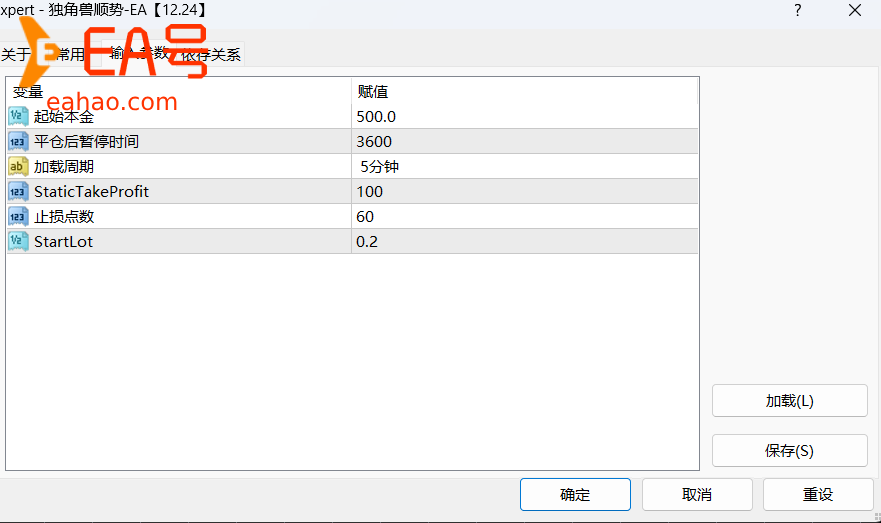Click the 取消 button
Image resolution: width=881 pixels, height=523 pixels.
pyautogui.click(x=697, y=494)
